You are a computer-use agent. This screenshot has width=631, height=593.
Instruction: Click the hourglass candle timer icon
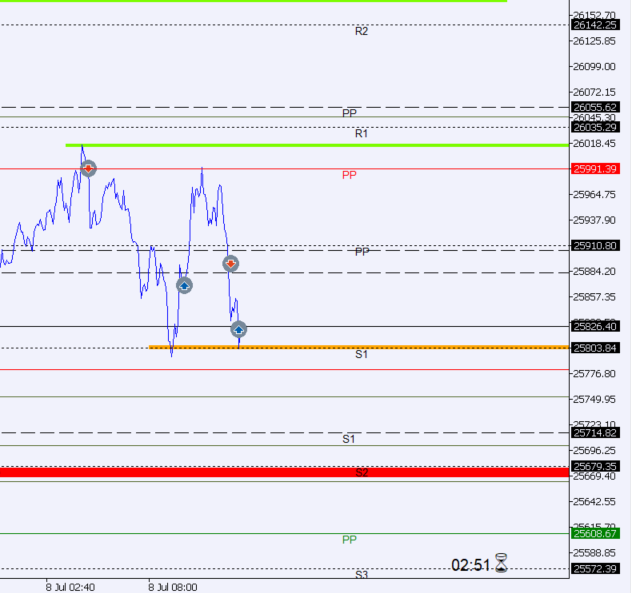[501, 563]
